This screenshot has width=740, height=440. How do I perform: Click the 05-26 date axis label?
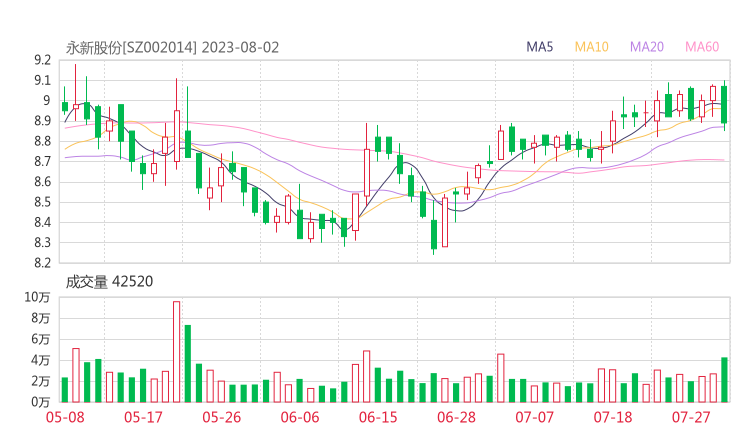point(221,417)
